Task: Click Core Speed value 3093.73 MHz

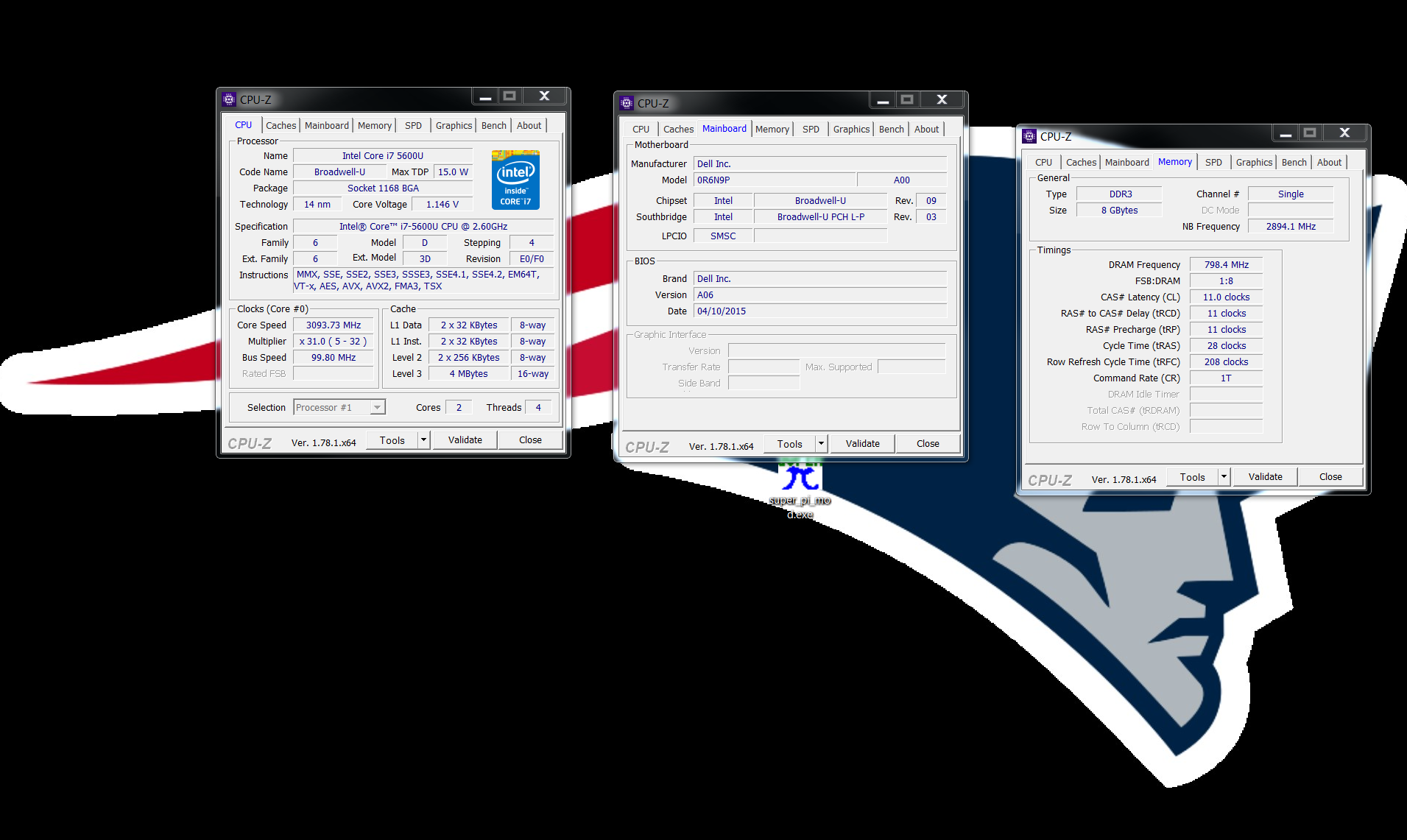Action: pos(334,325)
